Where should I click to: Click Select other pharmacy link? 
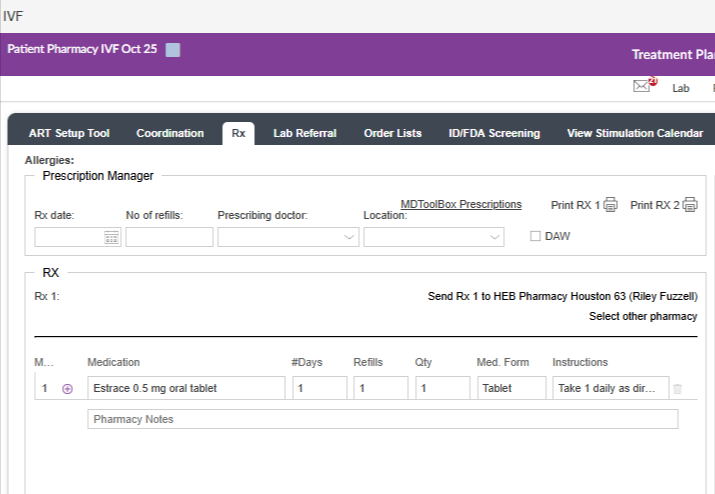pos(643,316)
